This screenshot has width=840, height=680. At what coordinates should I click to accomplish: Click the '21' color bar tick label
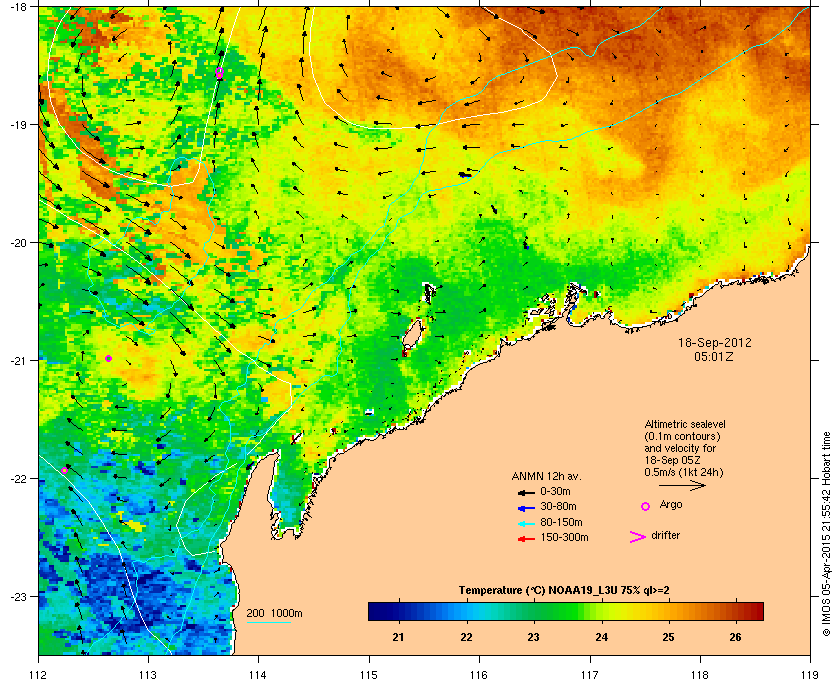[x=398, y=637]
